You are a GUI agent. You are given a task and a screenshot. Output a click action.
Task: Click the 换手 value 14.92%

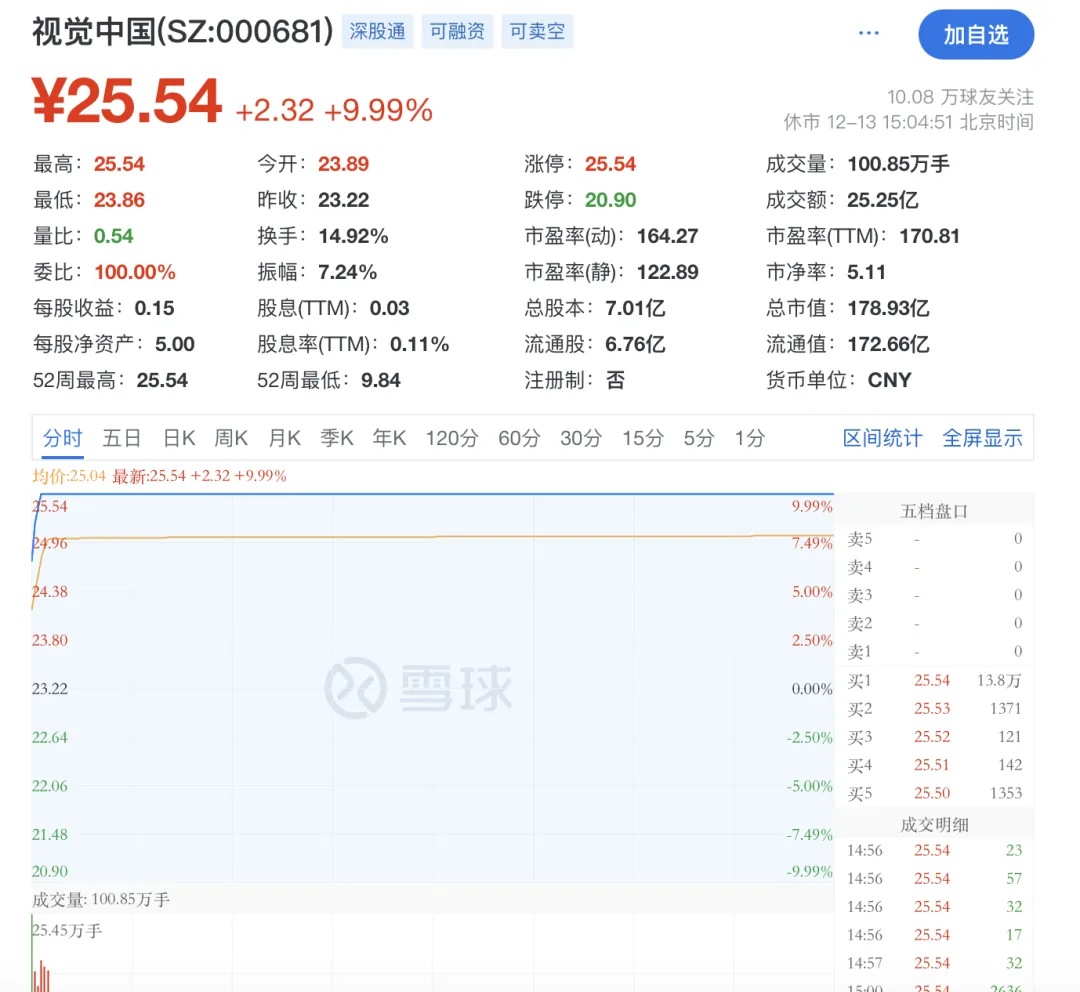tap(353, 236)
